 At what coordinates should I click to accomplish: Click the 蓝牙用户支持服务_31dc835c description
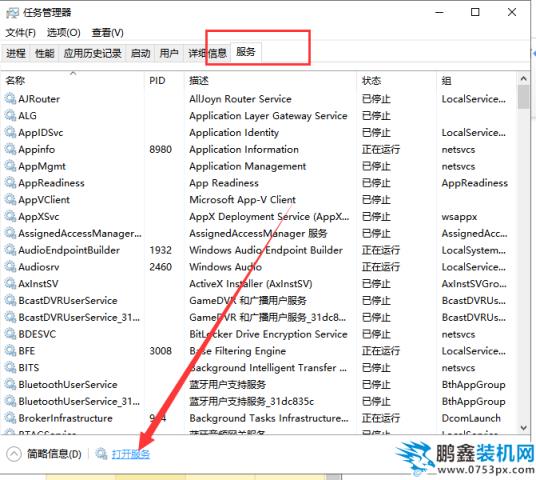(x=252, y=401)
